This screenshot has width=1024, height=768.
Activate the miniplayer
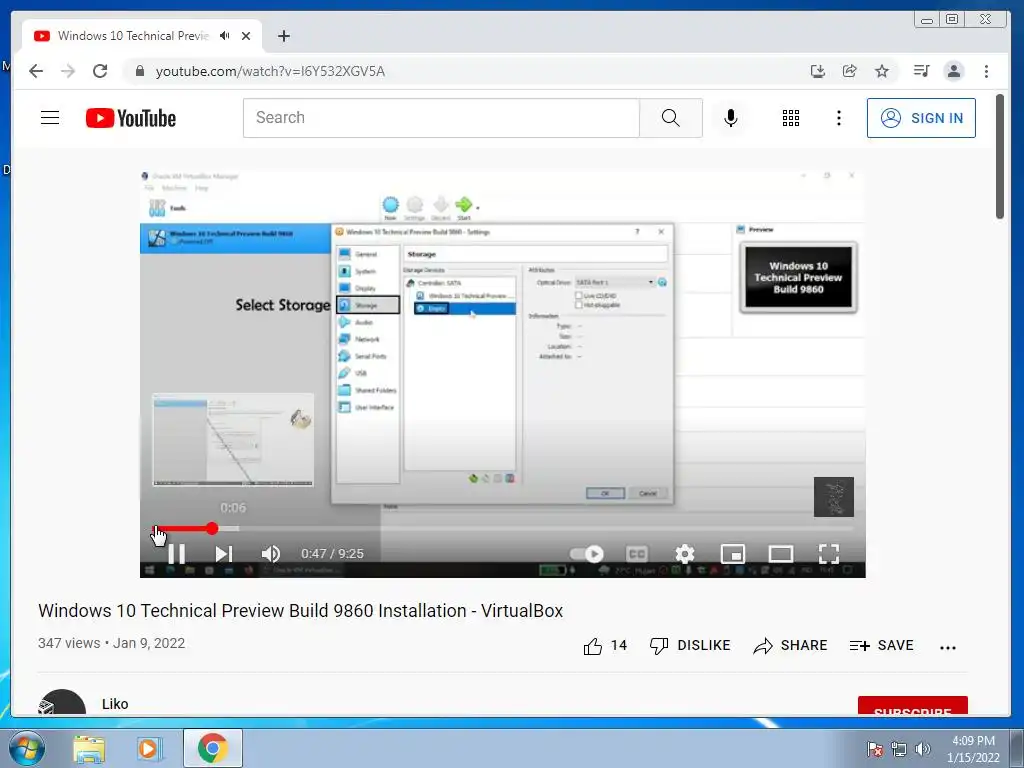733,554
